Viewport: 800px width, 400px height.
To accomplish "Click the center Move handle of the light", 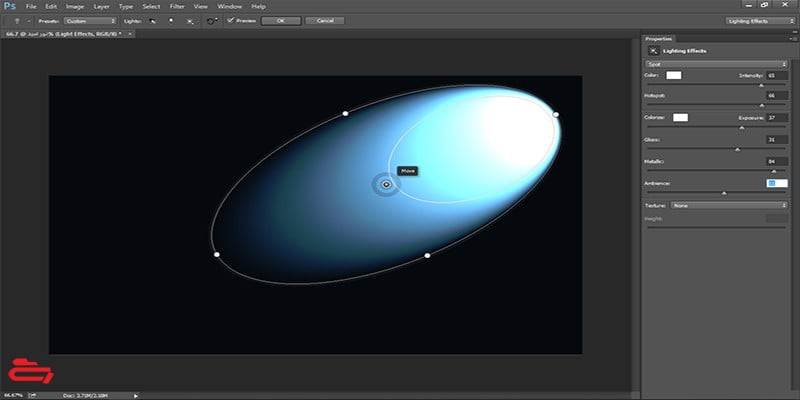I will point(386,184).
